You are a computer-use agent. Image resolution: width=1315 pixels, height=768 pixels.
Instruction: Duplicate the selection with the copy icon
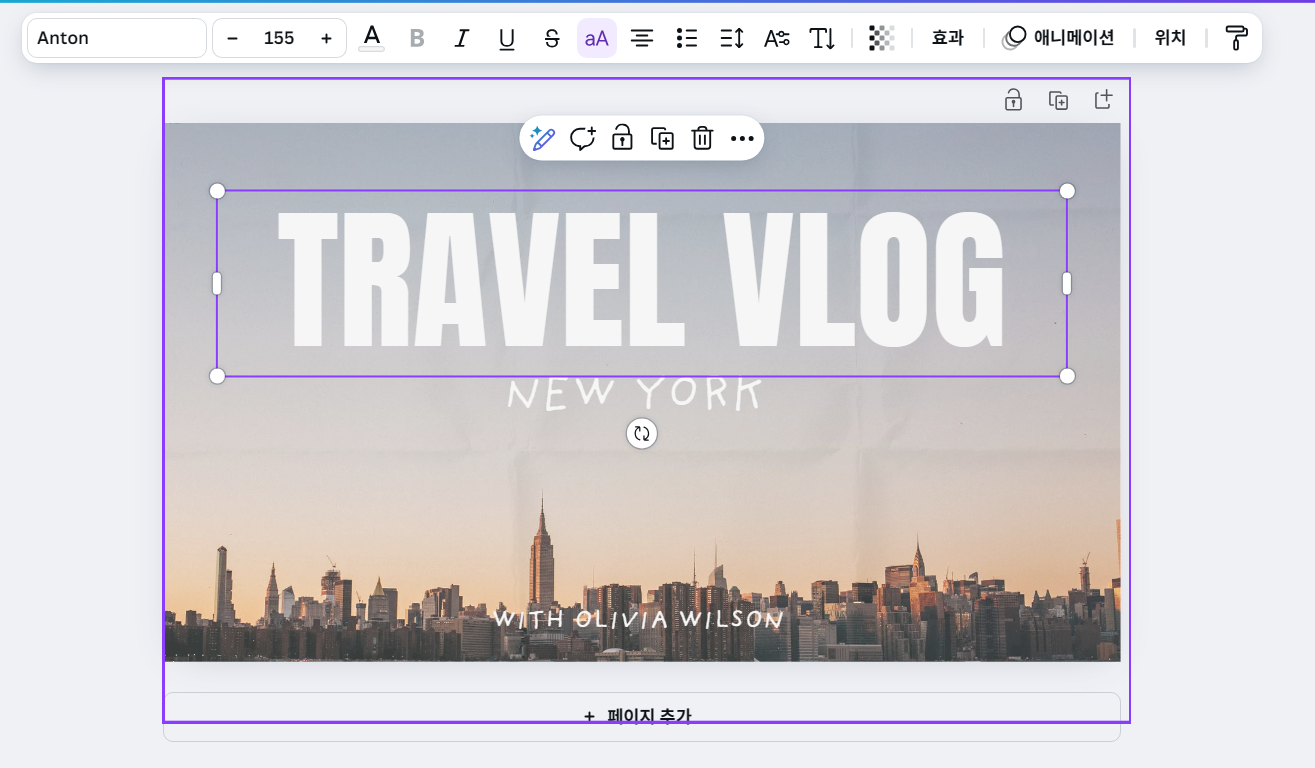(661, 138)
